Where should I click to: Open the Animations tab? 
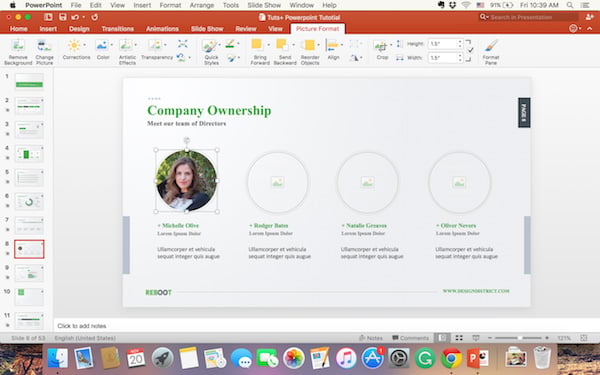pyautogui.click(x=162, y=29)
